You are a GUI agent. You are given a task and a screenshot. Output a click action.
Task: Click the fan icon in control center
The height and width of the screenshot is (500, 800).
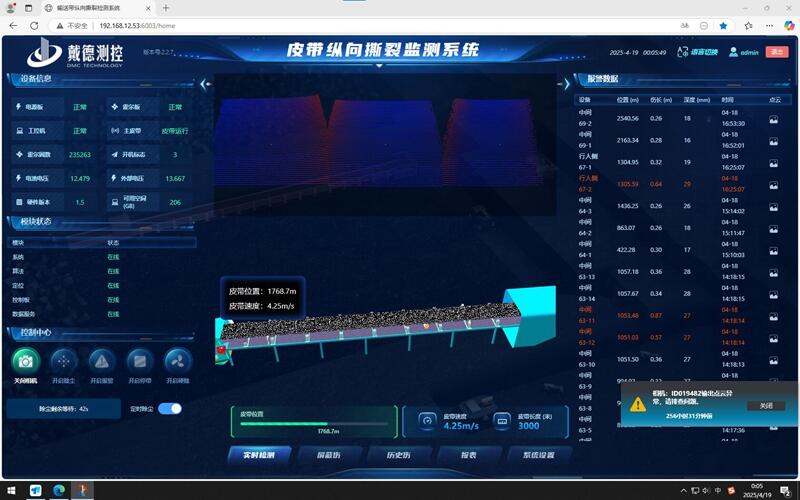coord(178,360)
